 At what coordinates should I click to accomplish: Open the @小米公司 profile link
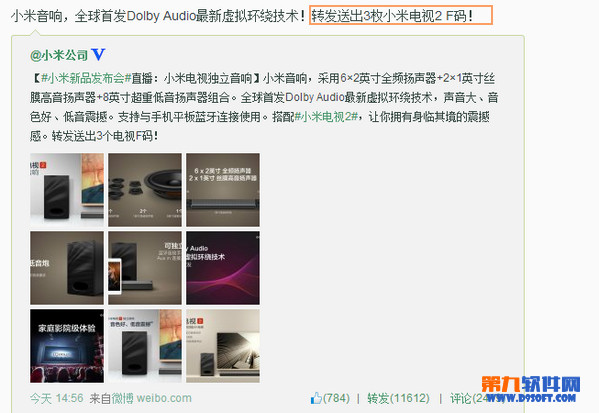pos(59,55)
